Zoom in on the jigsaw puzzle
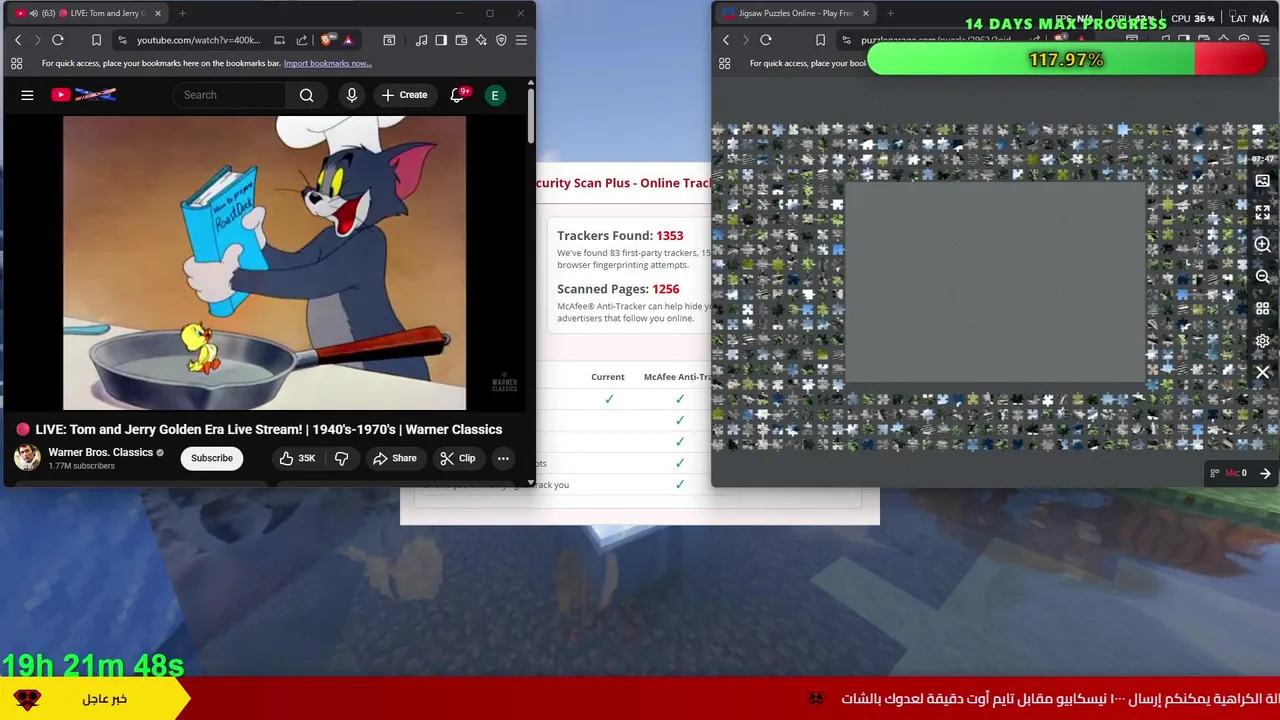 [x=1262, y=245]
